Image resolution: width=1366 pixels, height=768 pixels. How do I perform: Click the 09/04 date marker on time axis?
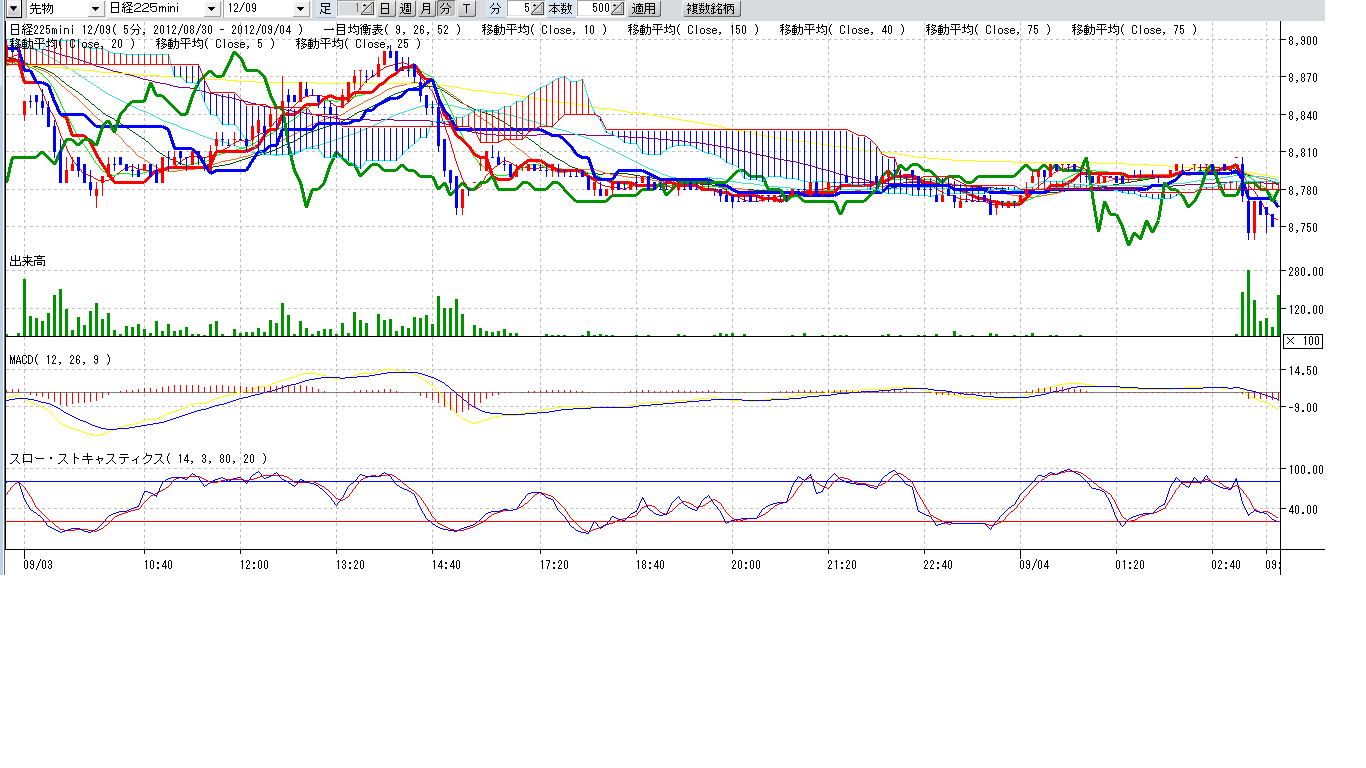1032,565
